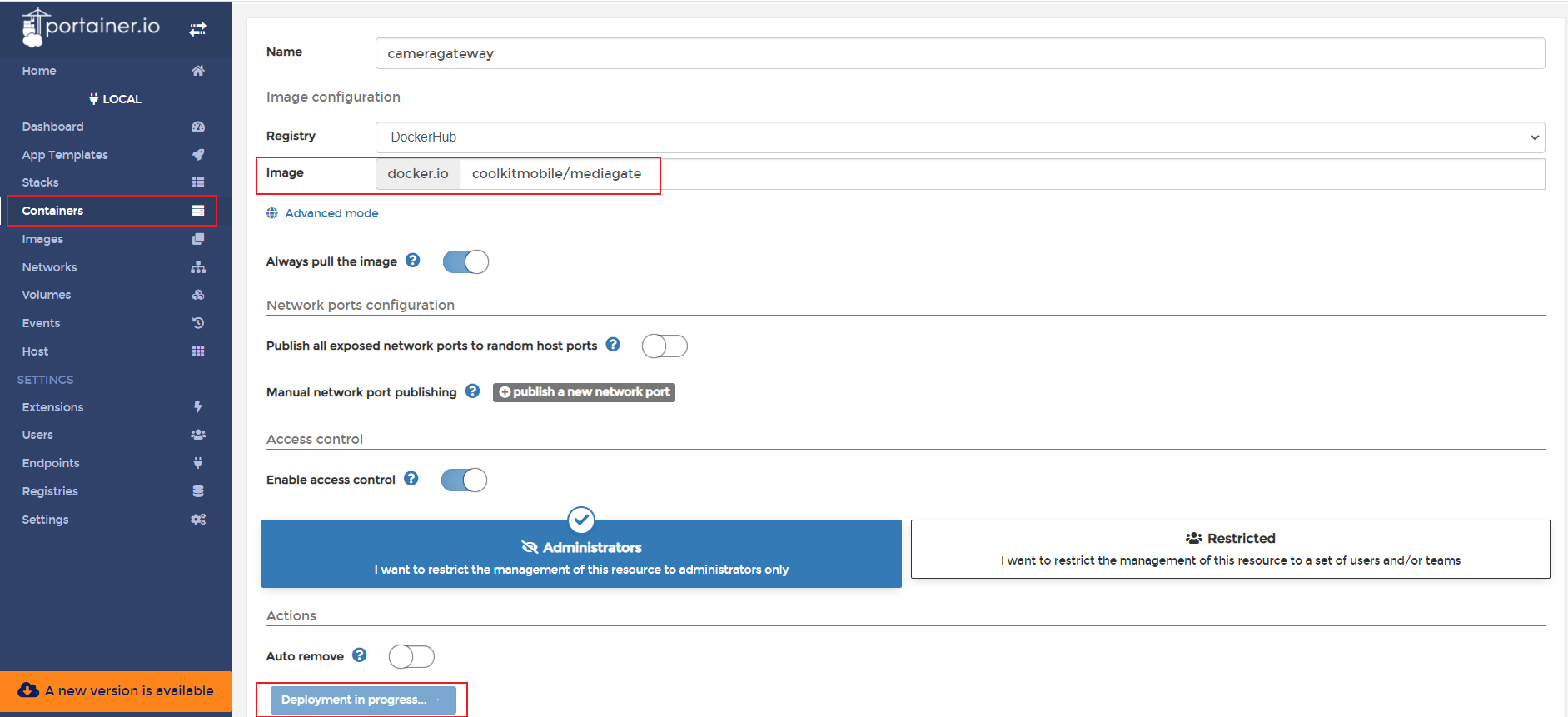Click help icon next to Auto remove
This screenshot has width=1568, height=717.
tap(360, 655)
